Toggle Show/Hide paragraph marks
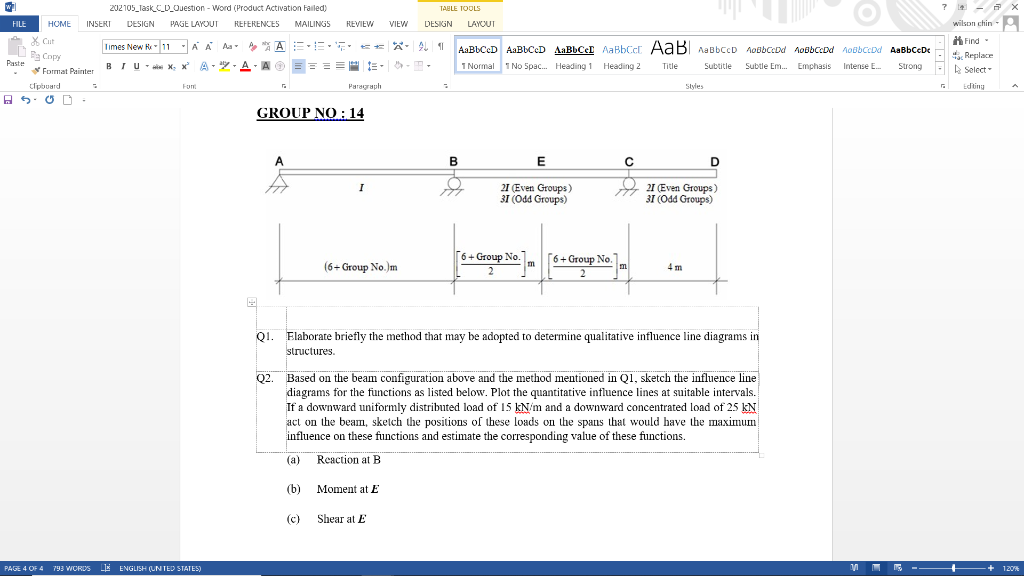 (x=439, y=46)
